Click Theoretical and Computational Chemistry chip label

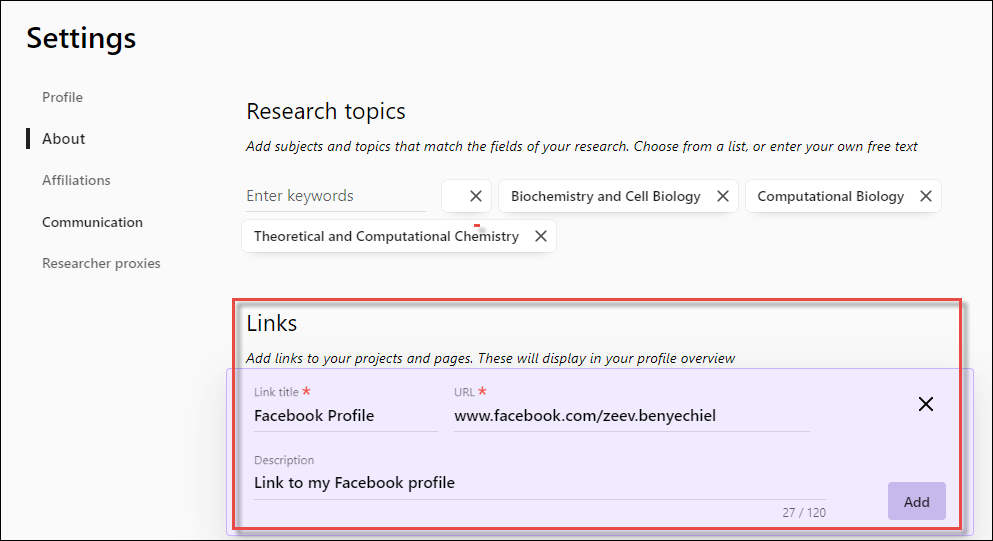[386, 236]
